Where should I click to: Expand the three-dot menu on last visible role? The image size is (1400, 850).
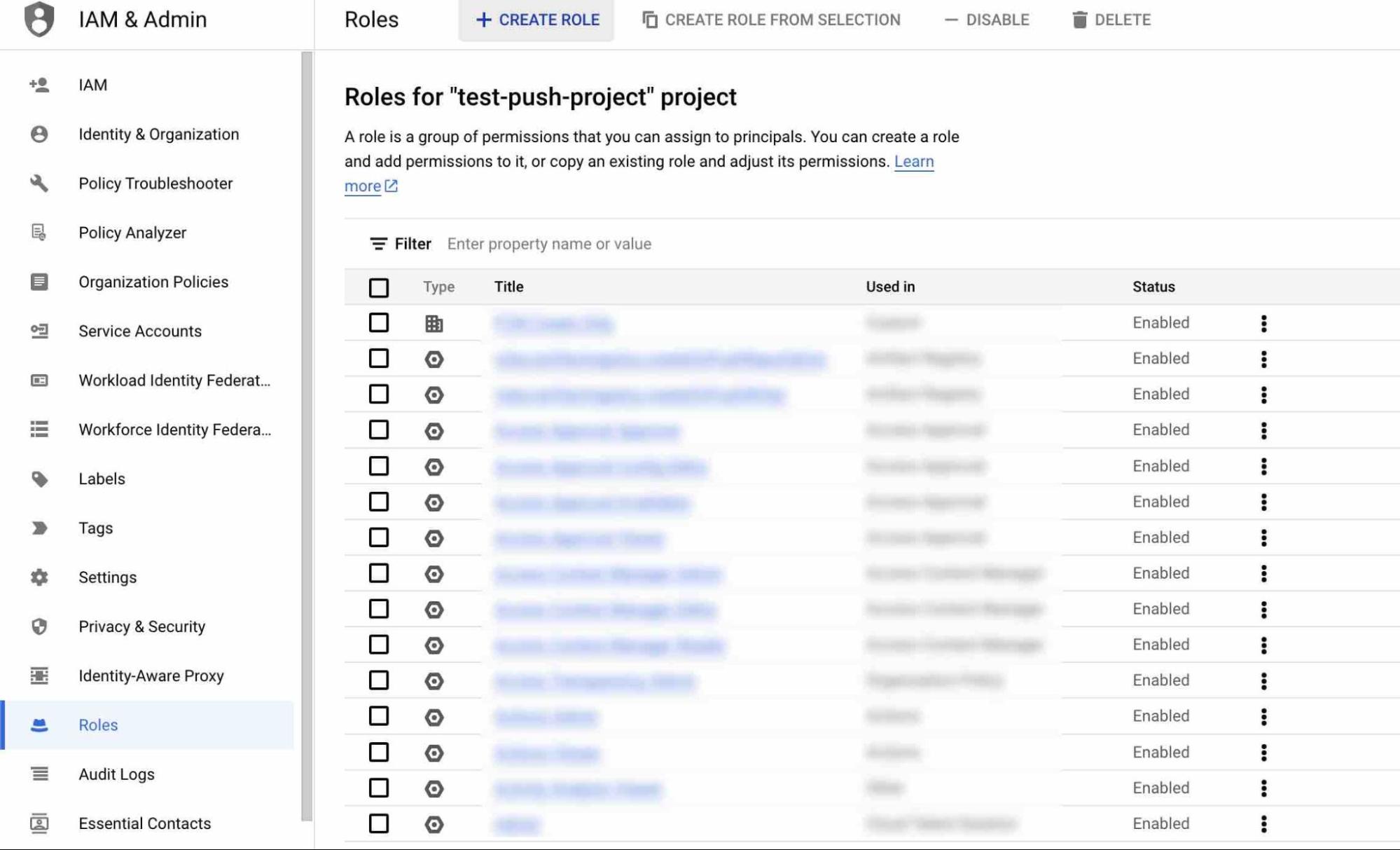tap(1264, 823)
